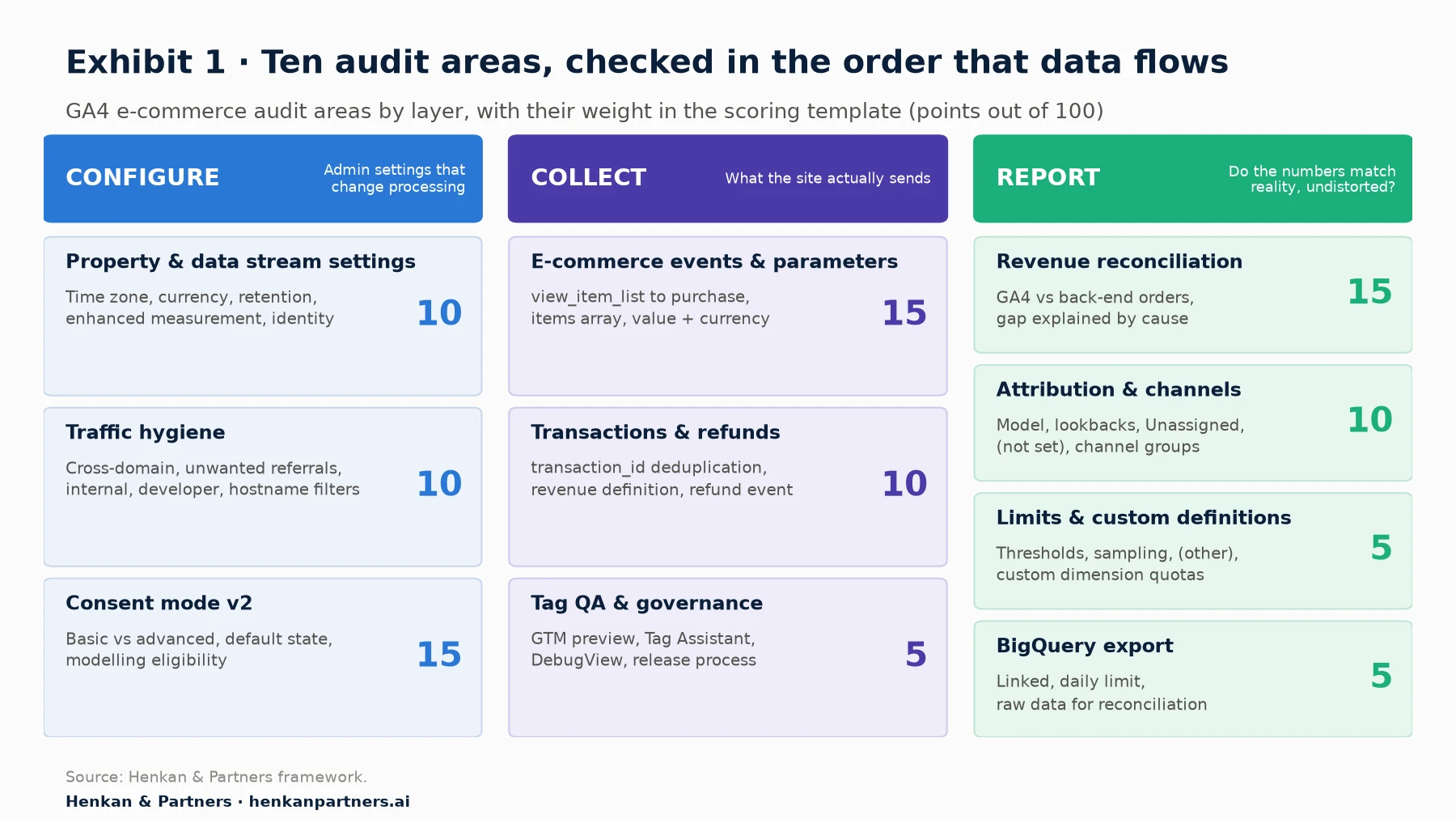Click 'Limits & custom definitions' title
The width and height of the screenshot is (1456, 819).
pyautogui.click(x=1143, y=517)
